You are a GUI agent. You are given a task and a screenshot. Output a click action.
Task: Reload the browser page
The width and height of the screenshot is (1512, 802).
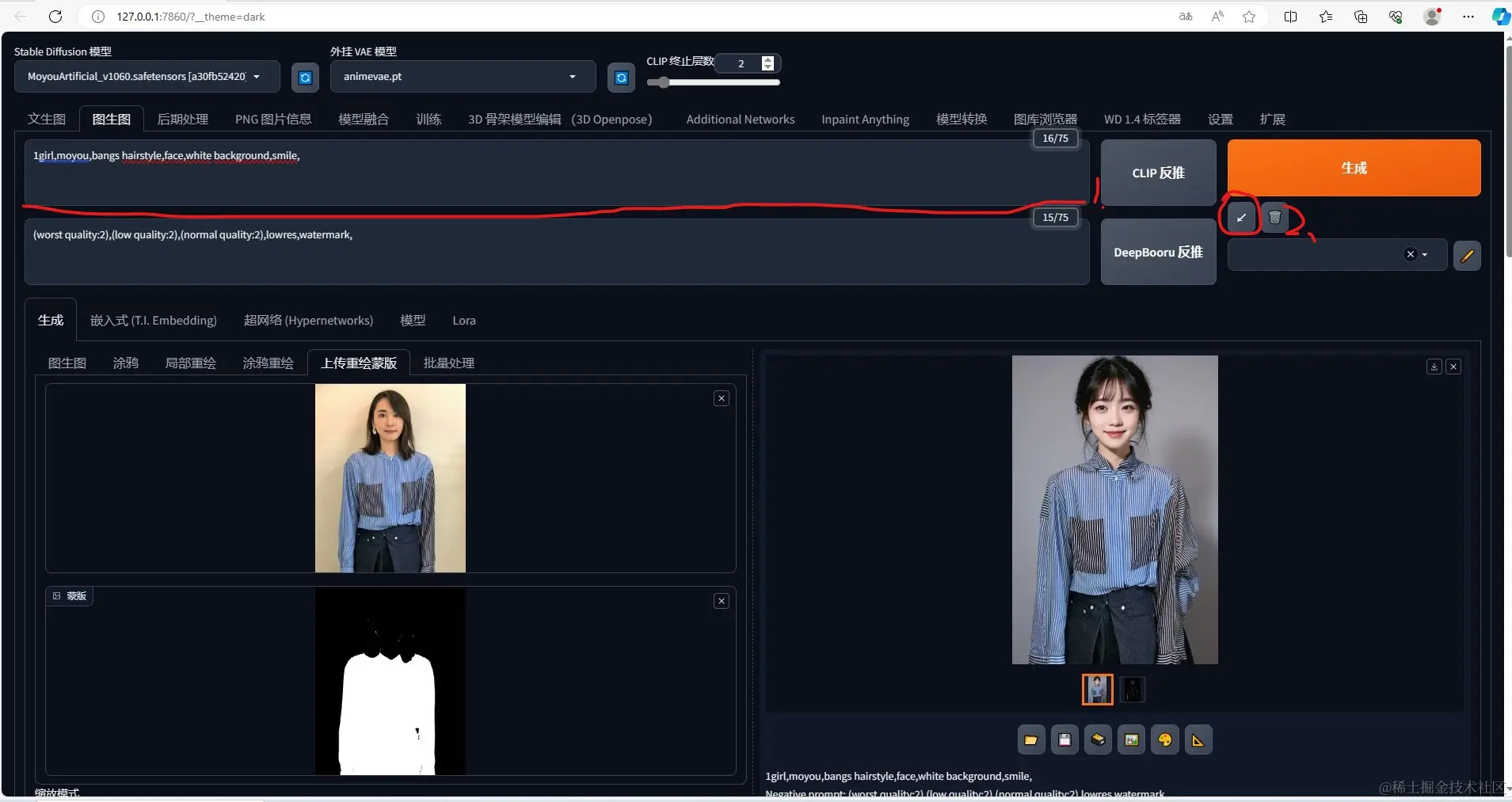(x=55, y=17)
